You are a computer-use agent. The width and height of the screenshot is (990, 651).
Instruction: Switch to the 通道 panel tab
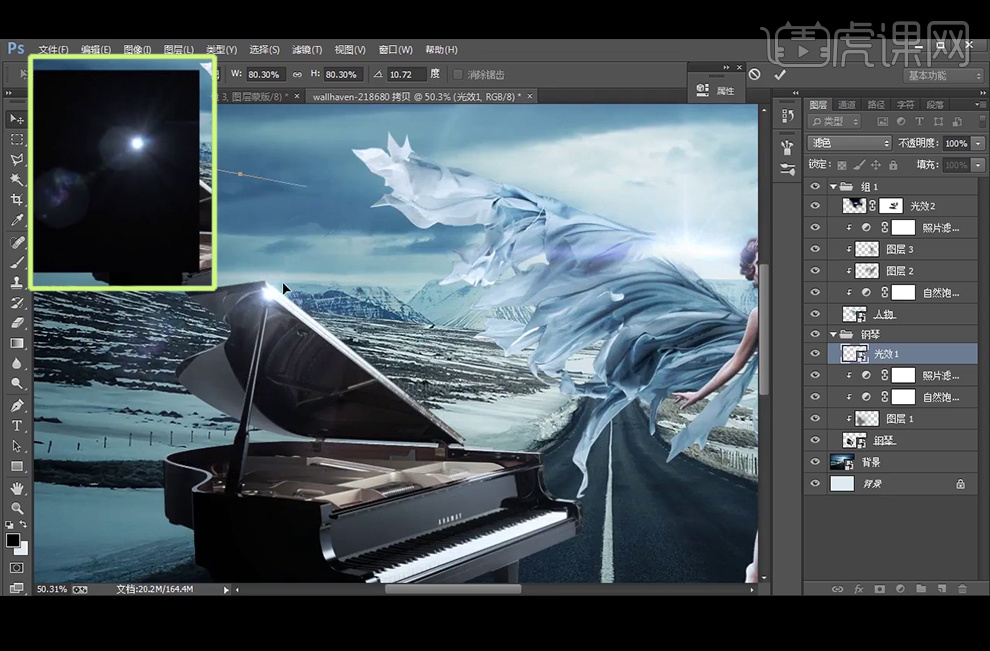847,104
